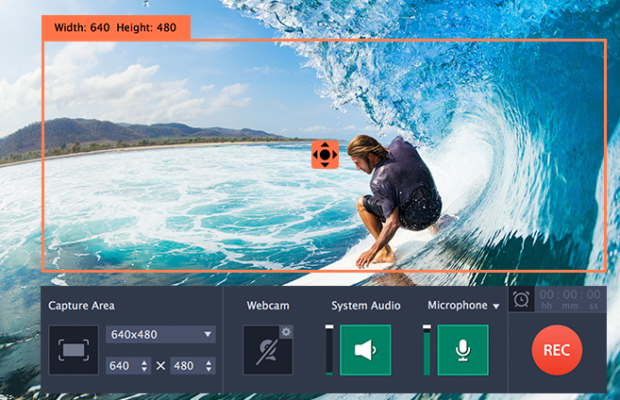Increase capture height with up arrow

tap(209, 362)
